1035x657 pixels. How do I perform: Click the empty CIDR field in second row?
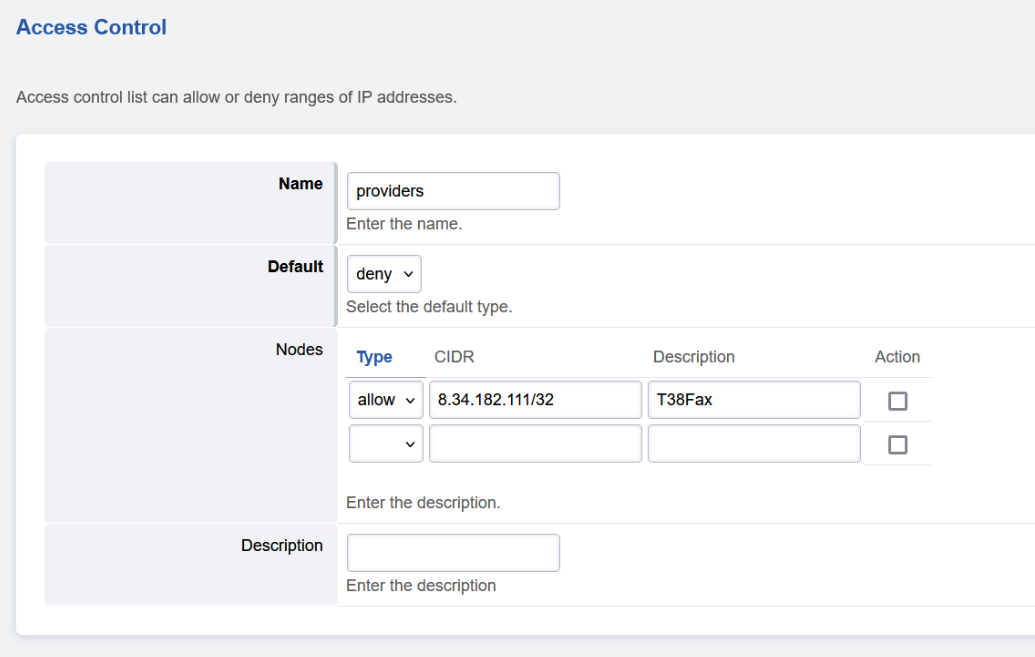pos(535,444)
